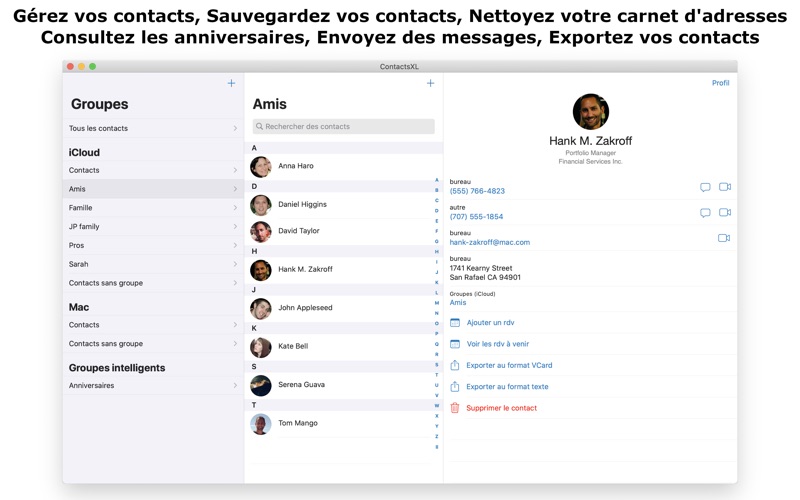Click Supprimer le contact
Screen dimensions: 800x500
pos(502,408)
